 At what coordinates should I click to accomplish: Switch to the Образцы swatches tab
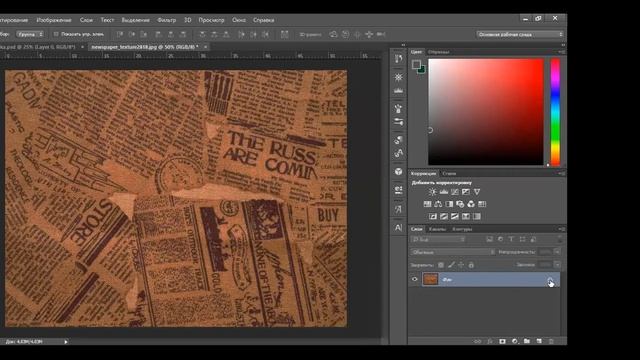[x=439, y=52]
